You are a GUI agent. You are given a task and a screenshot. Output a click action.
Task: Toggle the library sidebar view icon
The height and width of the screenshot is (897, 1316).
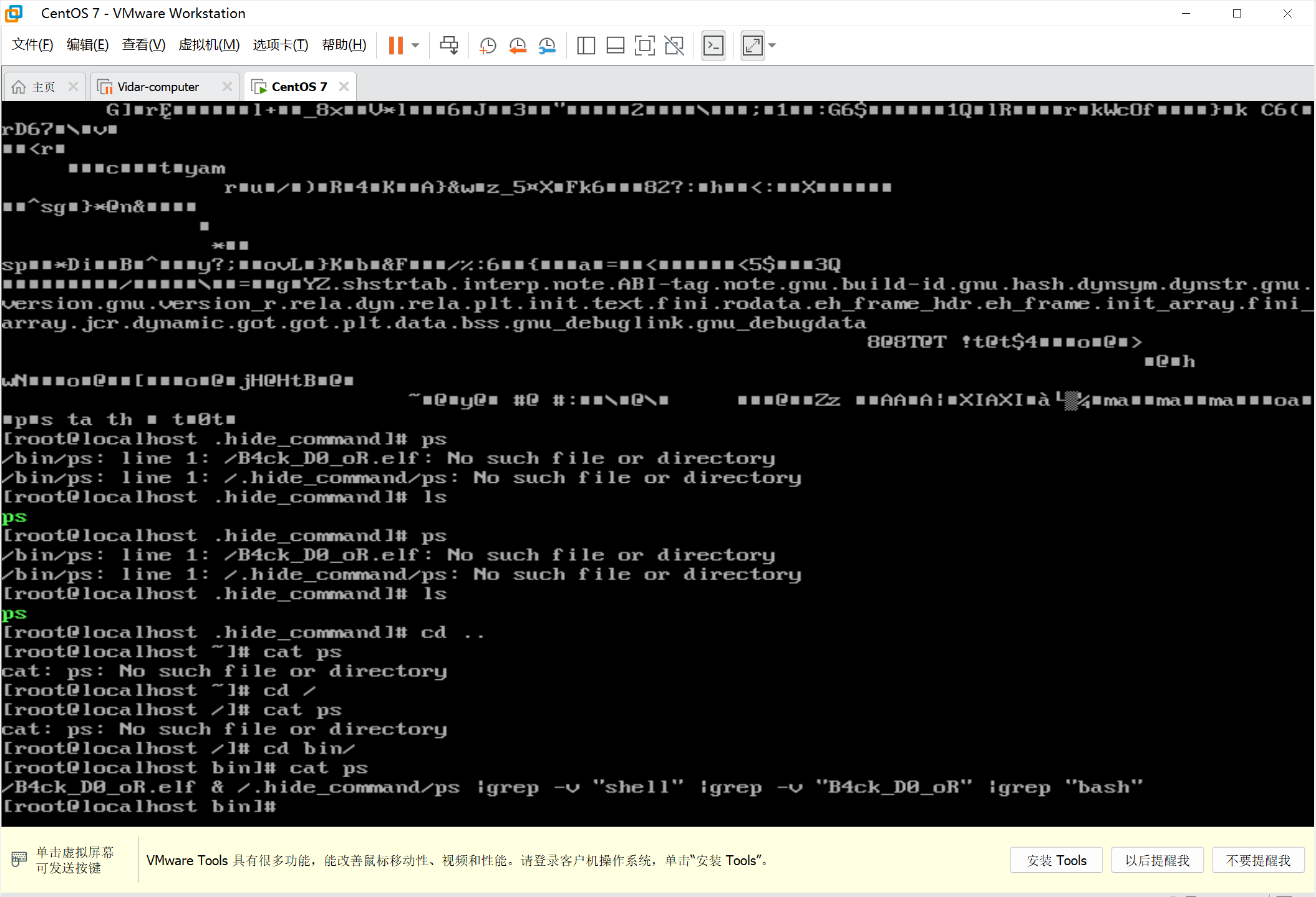pos(586,46)
